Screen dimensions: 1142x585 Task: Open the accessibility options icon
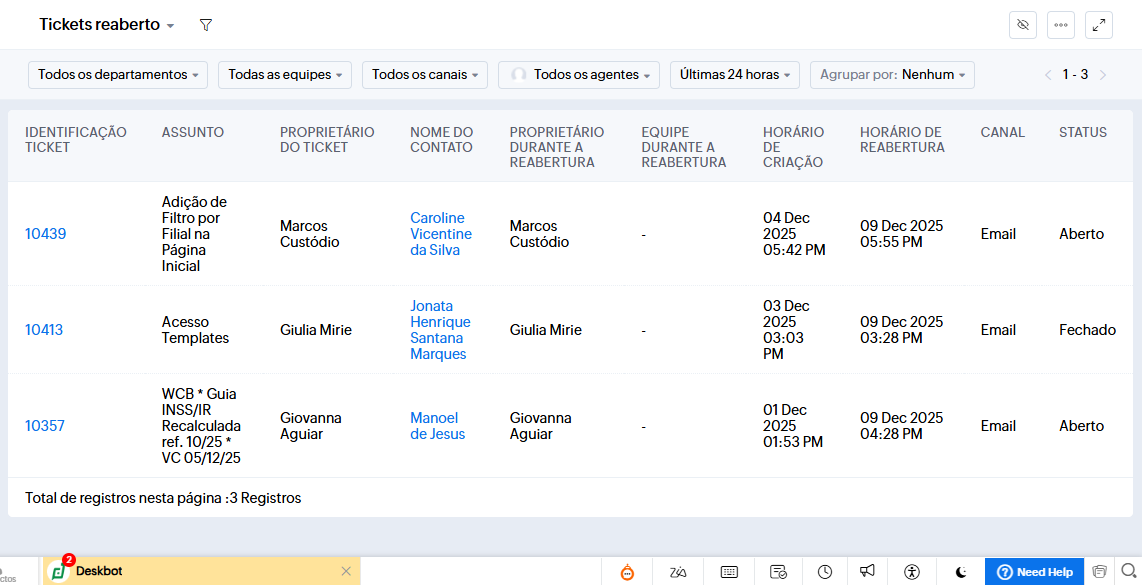(911, 572)
